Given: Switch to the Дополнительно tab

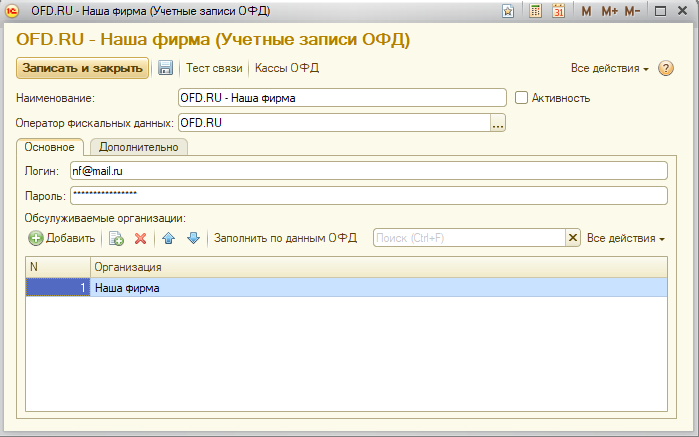Looking at the screenshot, I should pos(139,147).
